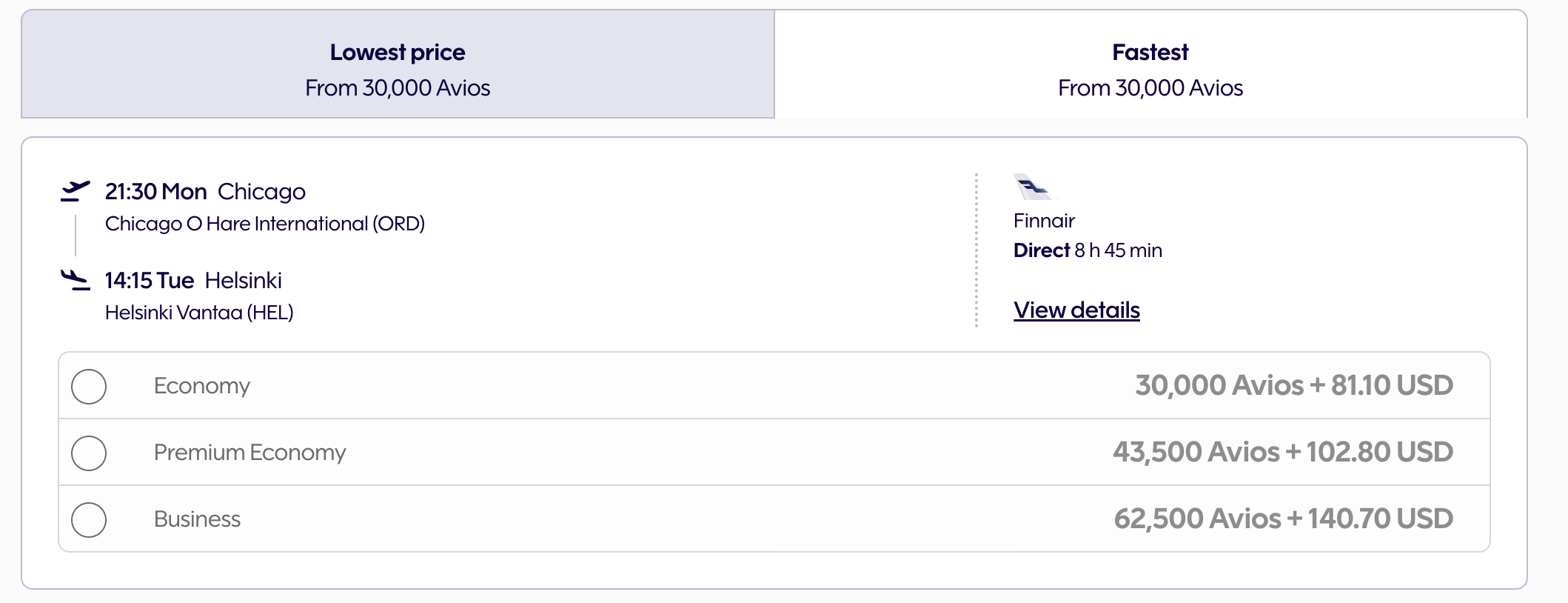Screen dimensions: 1568x603
Task: Open the View details link
Action: (x=1076, y=310)
